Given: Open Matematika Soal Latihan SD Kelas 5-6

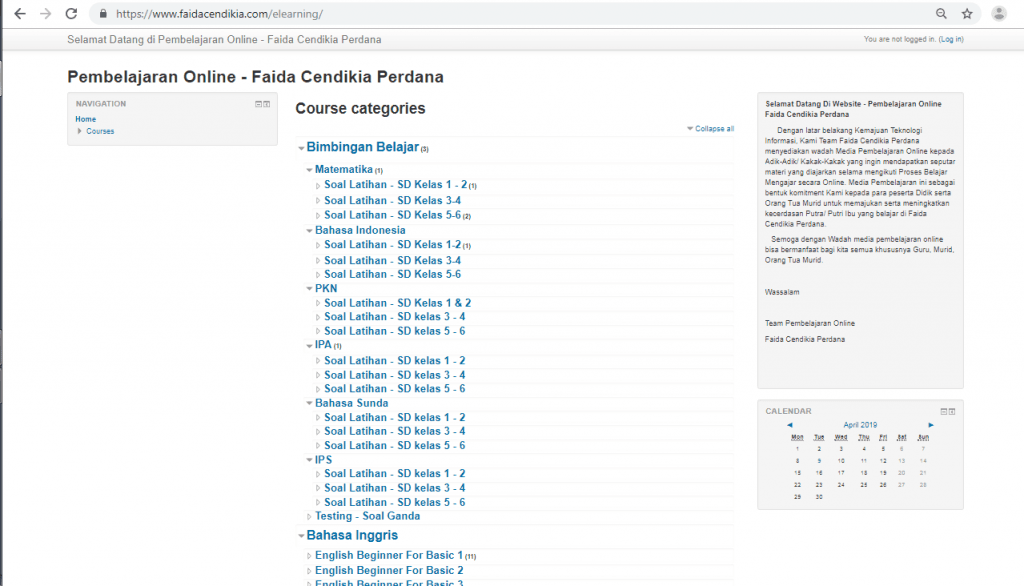Looking at the screenshot, I should click(x=392, y=215).
